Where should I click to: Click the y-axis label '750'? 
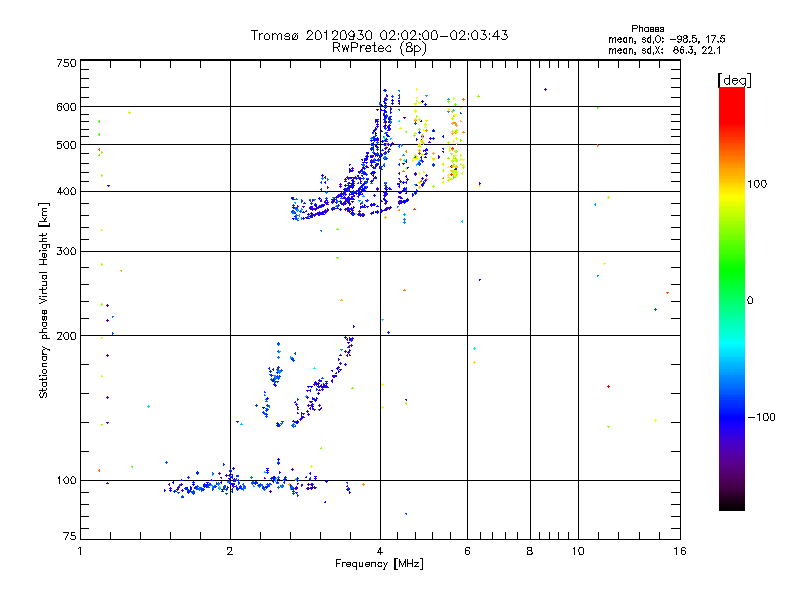[x=66, y=63]
